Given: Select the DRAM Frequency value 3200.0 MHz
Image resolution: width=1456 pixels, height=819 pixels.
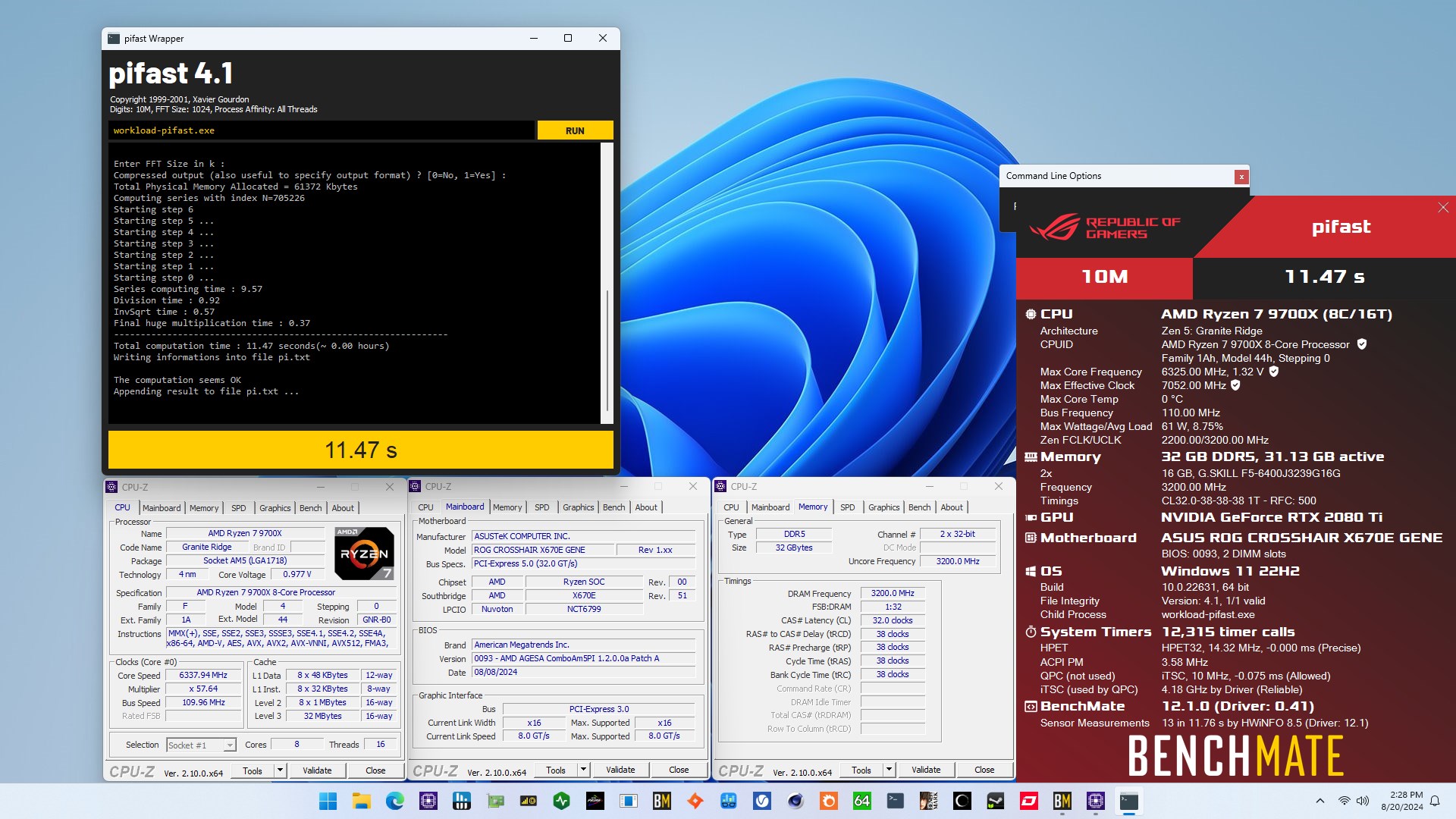Looking at the screenshot, I should [x=893, y=594].
